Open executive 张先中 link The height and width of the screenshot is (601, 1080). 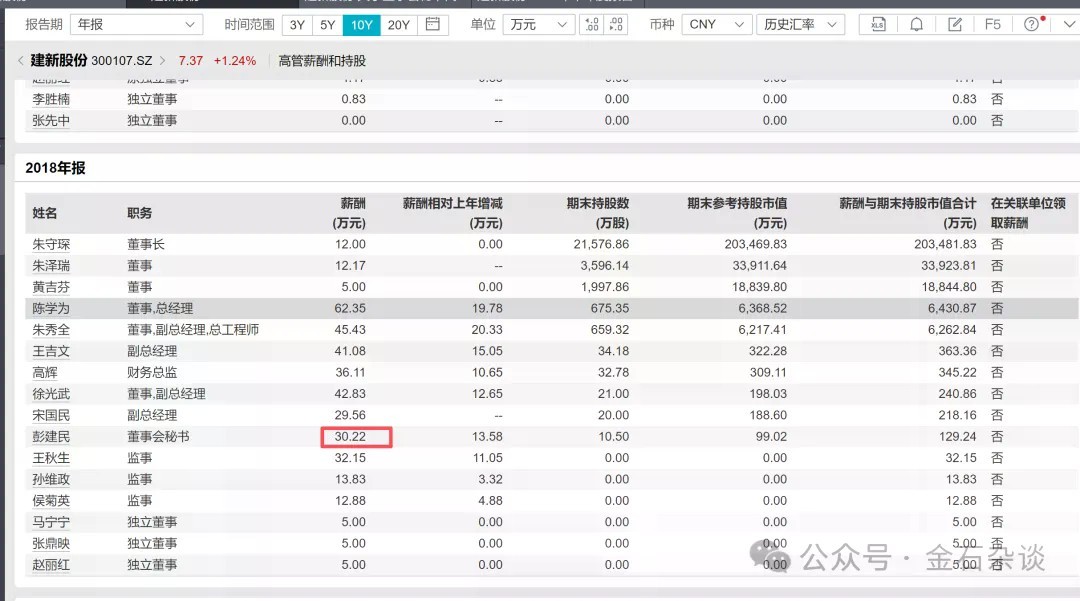(x=51, y=120)
